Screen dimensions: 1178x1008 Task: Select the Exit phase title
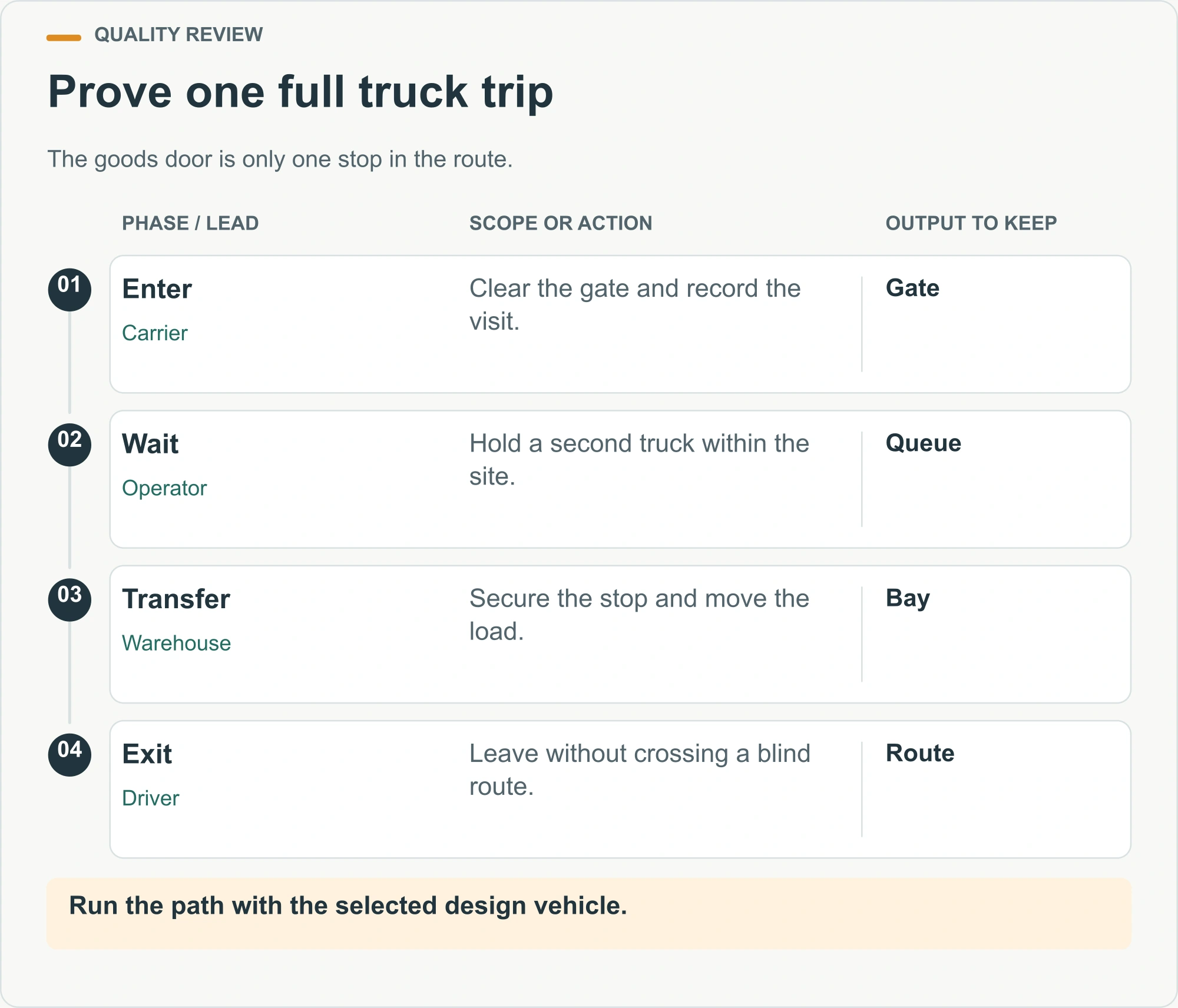pyautogui.click(x=147, y=754)
